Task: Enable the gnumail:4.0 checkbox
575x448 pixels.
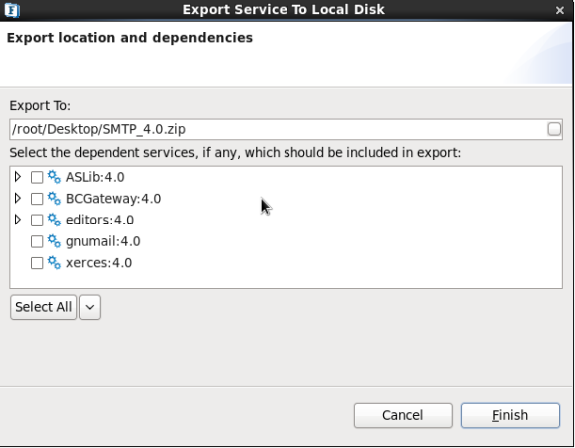Action: 37,242
